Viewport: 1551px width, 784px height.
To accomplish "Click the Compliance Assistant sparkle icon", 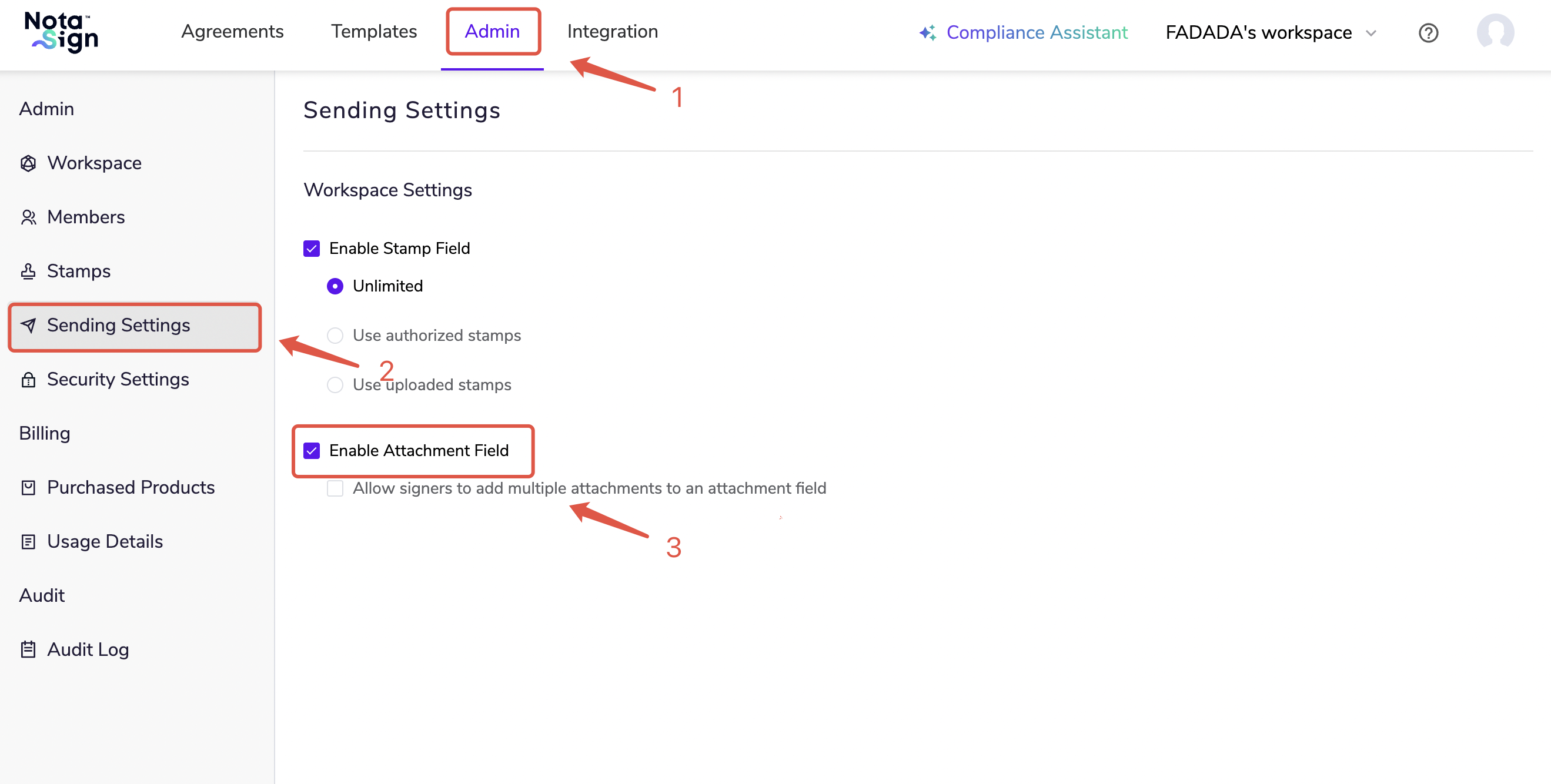I will point(927,32).
